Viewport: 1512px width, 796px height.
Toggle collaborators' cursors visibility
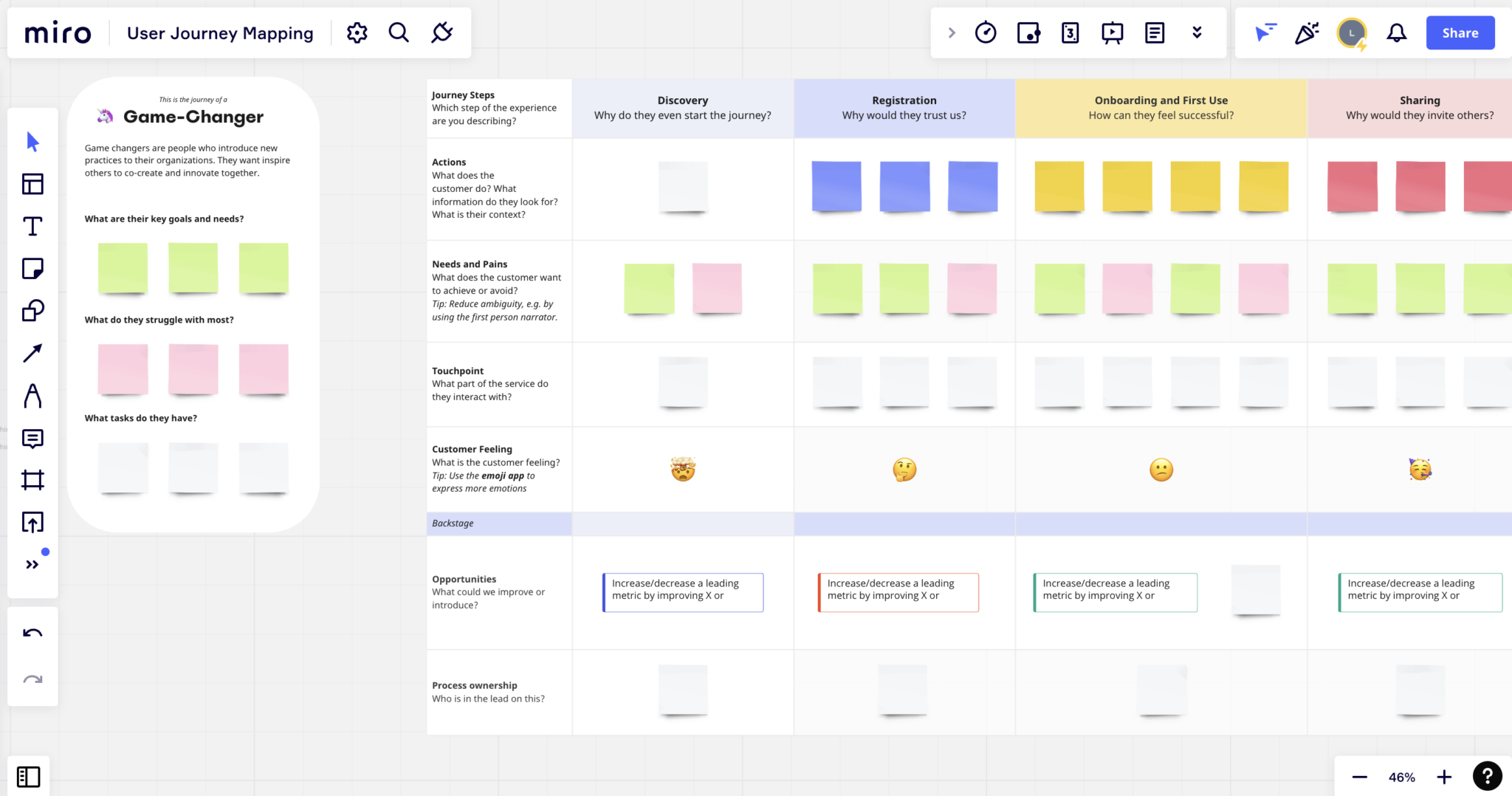coord(1265,32)
